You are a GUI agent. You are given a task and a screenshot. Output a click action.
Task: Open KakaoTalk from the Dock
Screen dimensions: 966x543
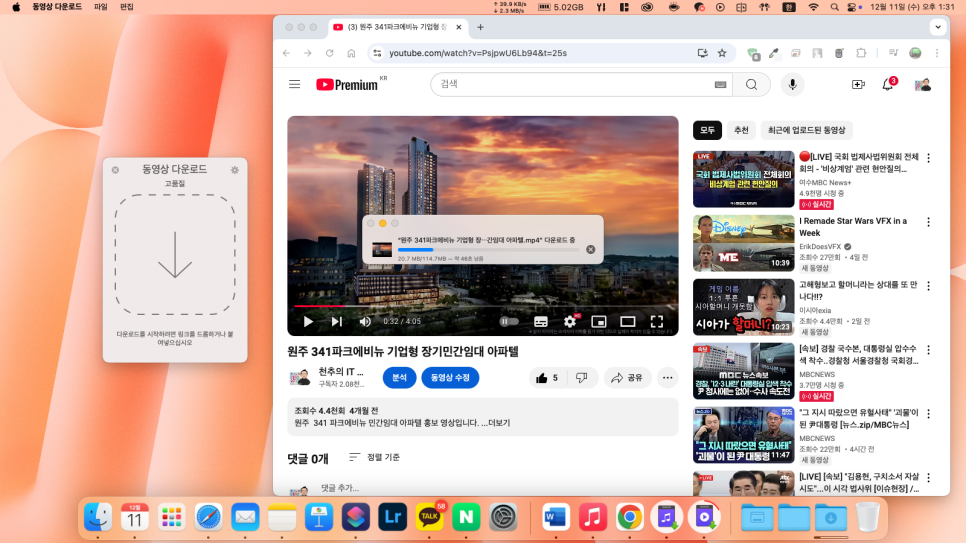pyautogui.click(x=429, y=517)
